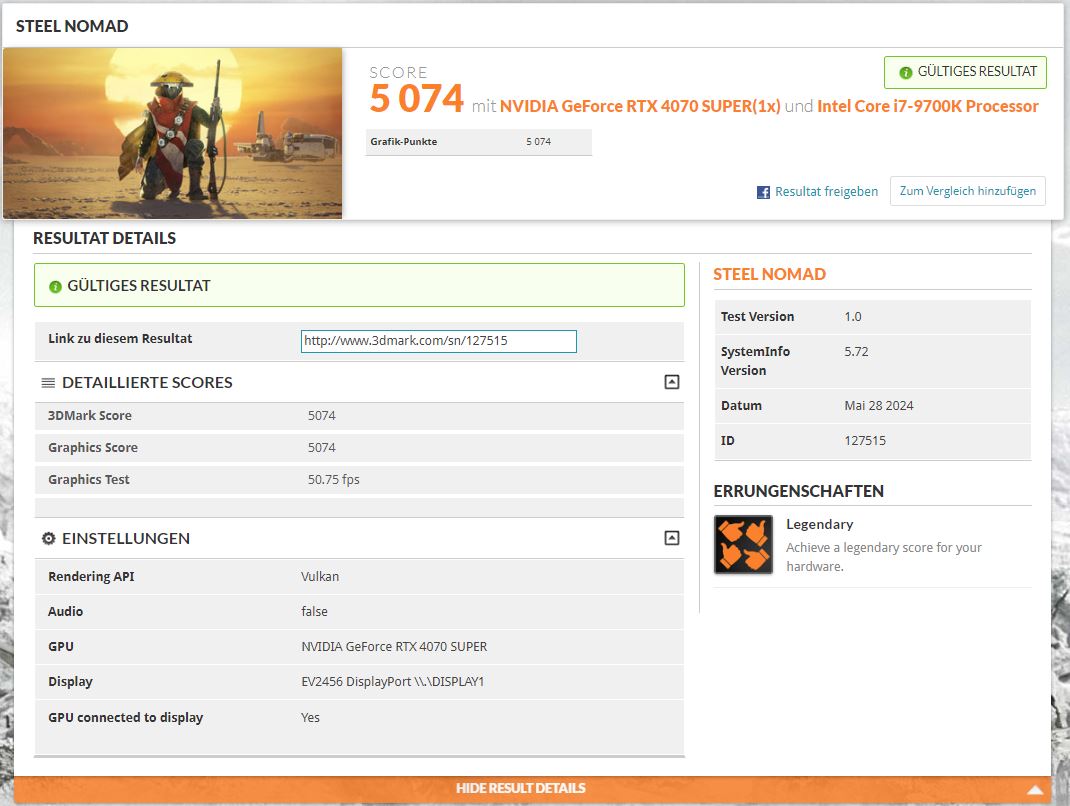Click the Legendary achievement title
This screenshot has width=1070, height=806.
click(820, 524)
